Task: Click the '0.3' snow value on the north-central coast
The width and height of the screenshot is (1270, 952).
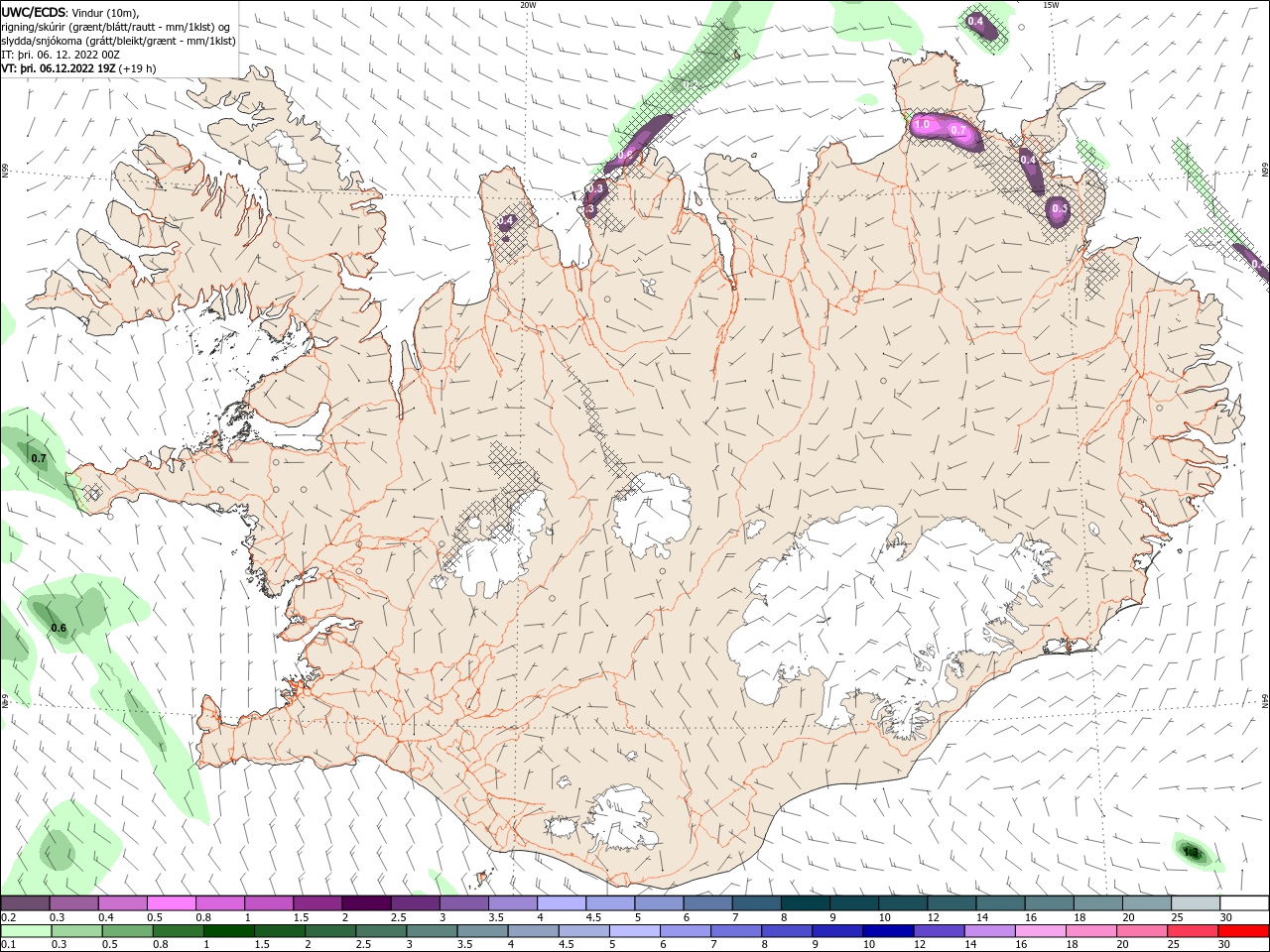Action: click(597, 188)
